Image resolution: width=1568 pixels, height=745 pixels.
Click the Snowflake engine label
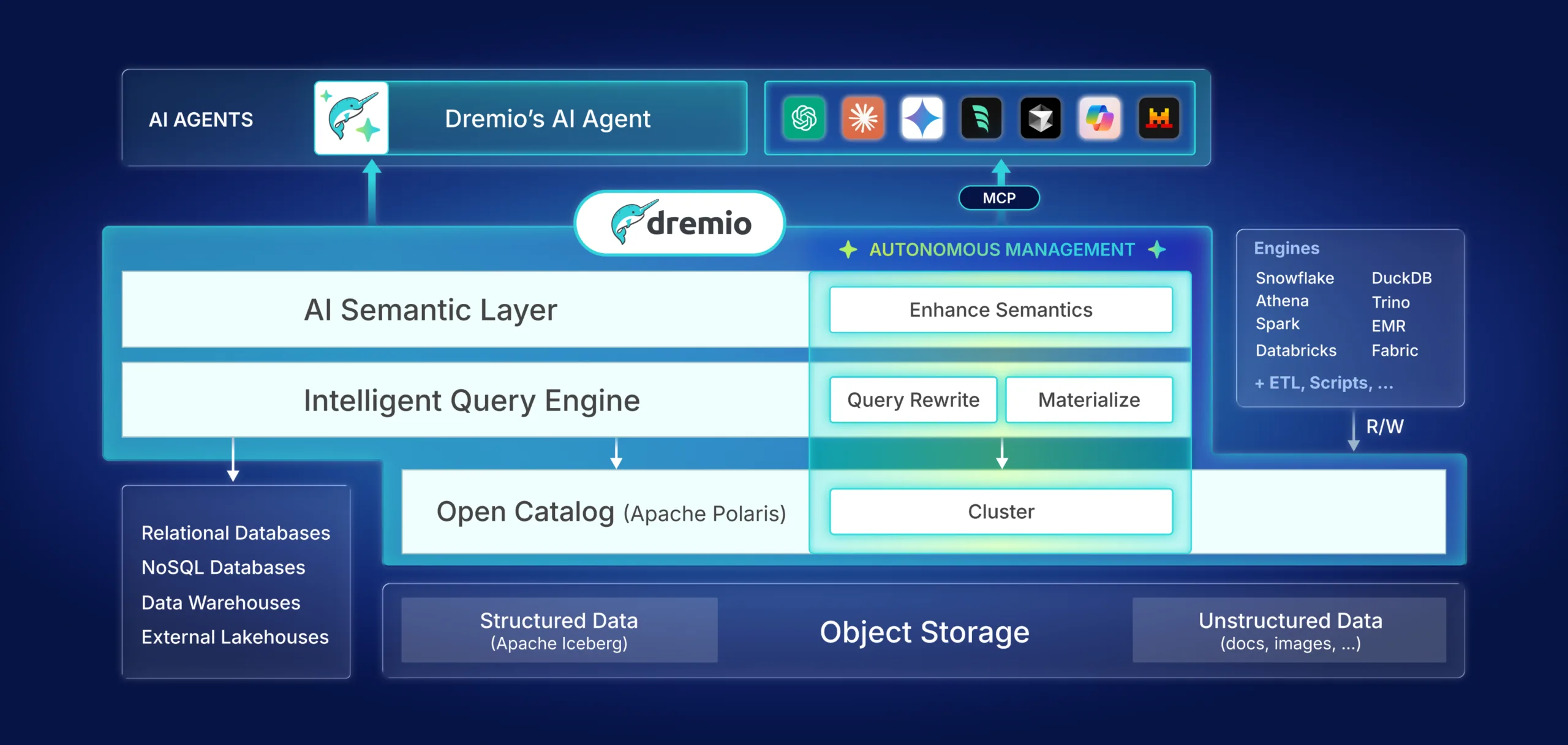pos(1294,278)
